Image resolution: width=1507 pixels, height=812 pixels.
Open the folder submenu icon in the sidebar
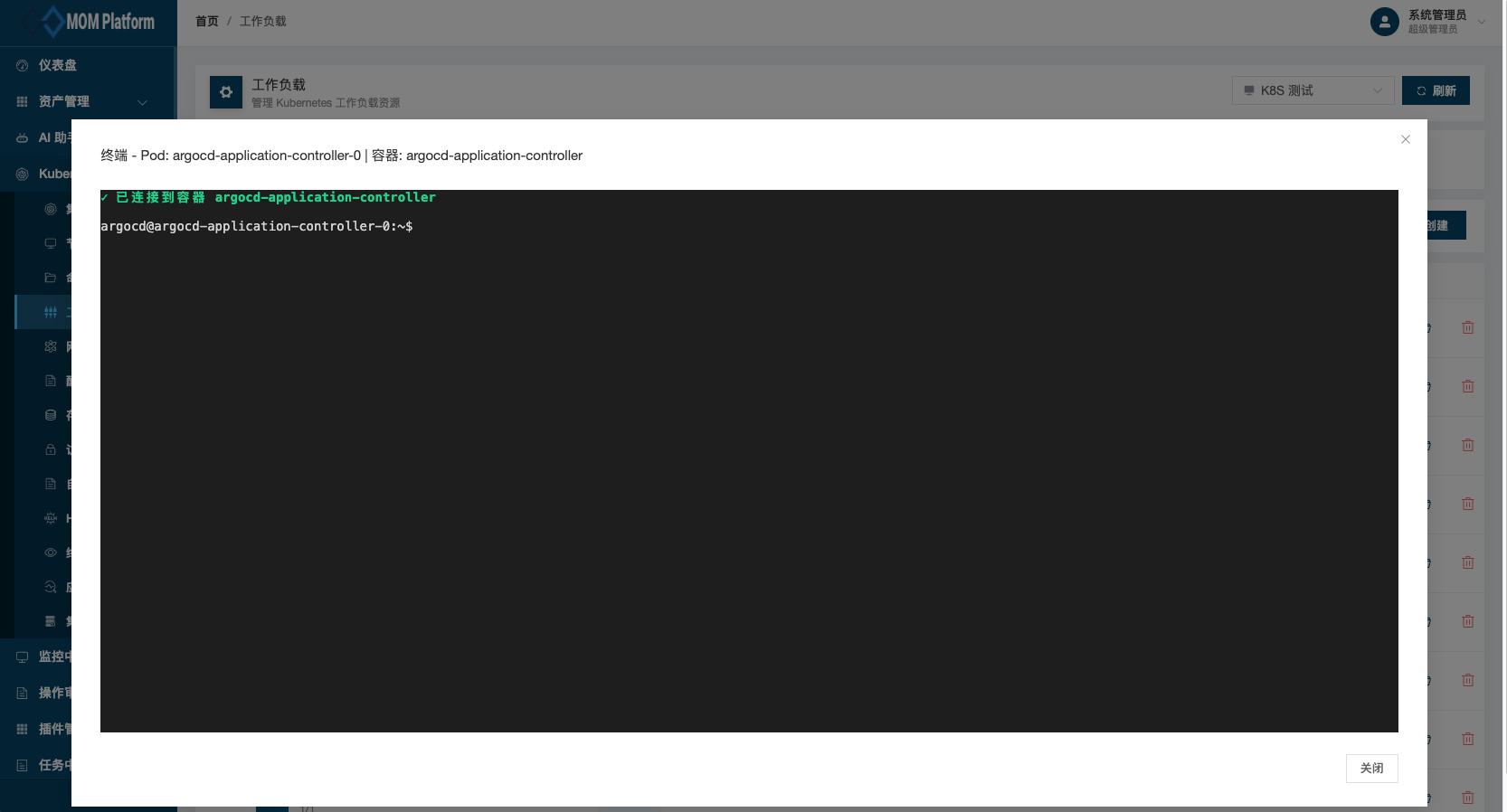pos(51,278)
